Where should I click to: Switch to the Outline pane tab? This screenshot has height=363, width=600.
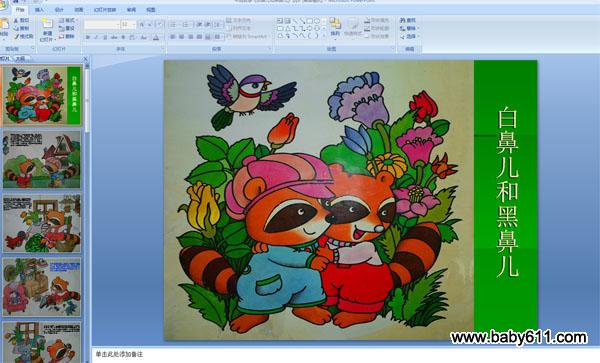tap(20, 59)
